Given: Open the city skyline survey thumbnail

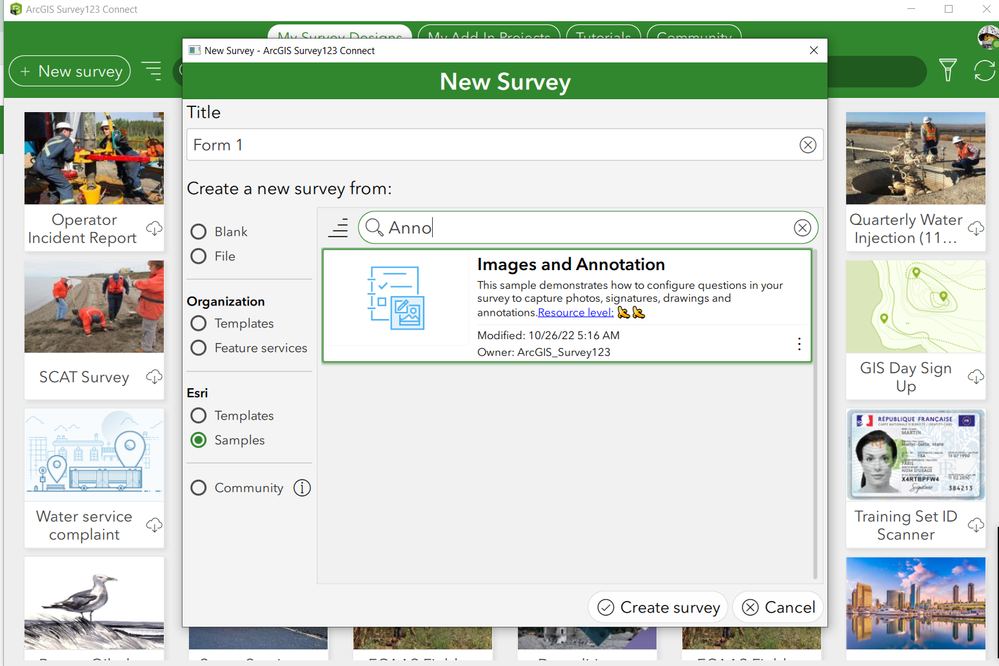Looking at the screenshot, I should pyautogui.click(x=916, y=604).
